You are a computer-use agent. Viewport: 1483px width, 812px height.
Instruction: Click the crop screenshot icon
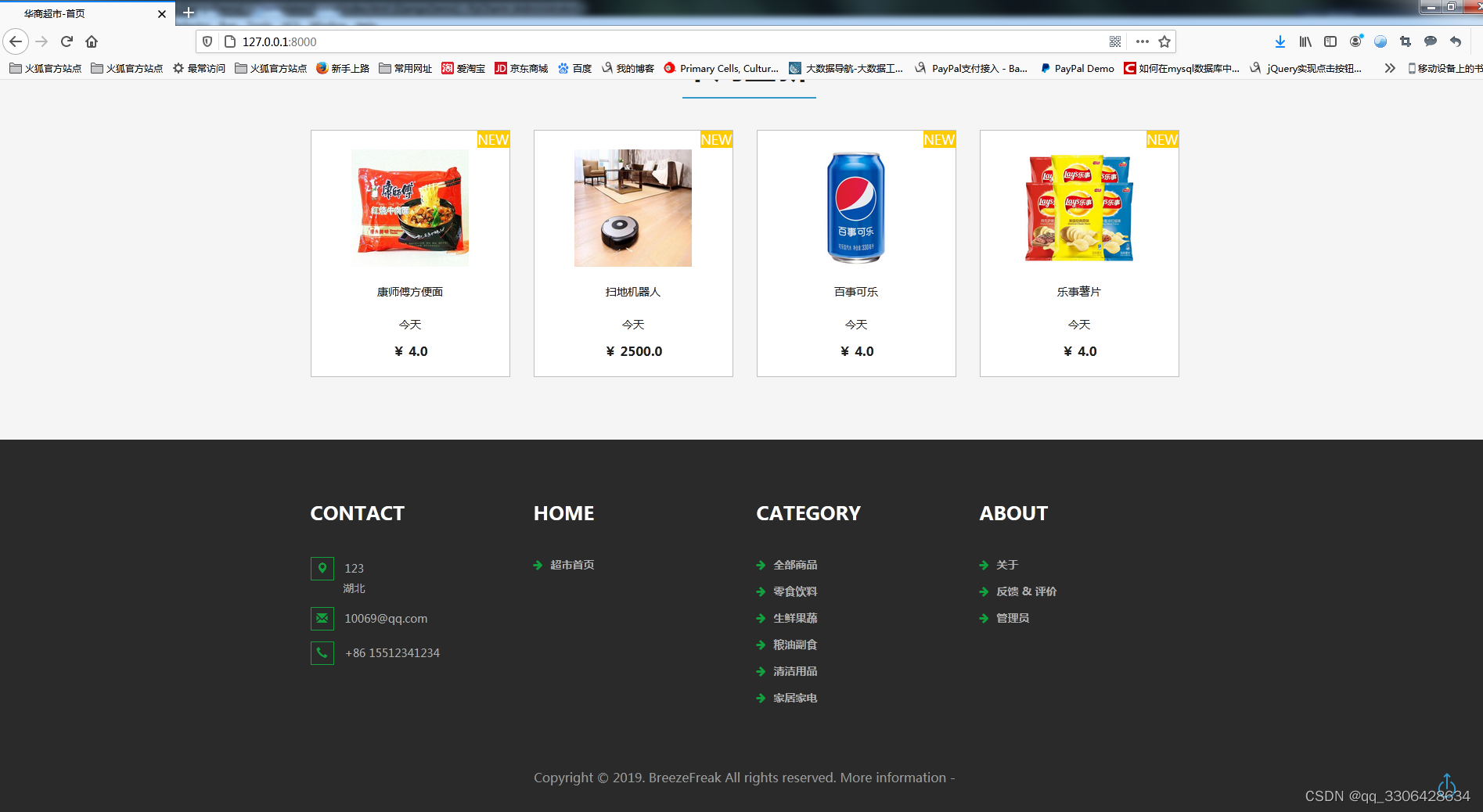(1406, 41)
